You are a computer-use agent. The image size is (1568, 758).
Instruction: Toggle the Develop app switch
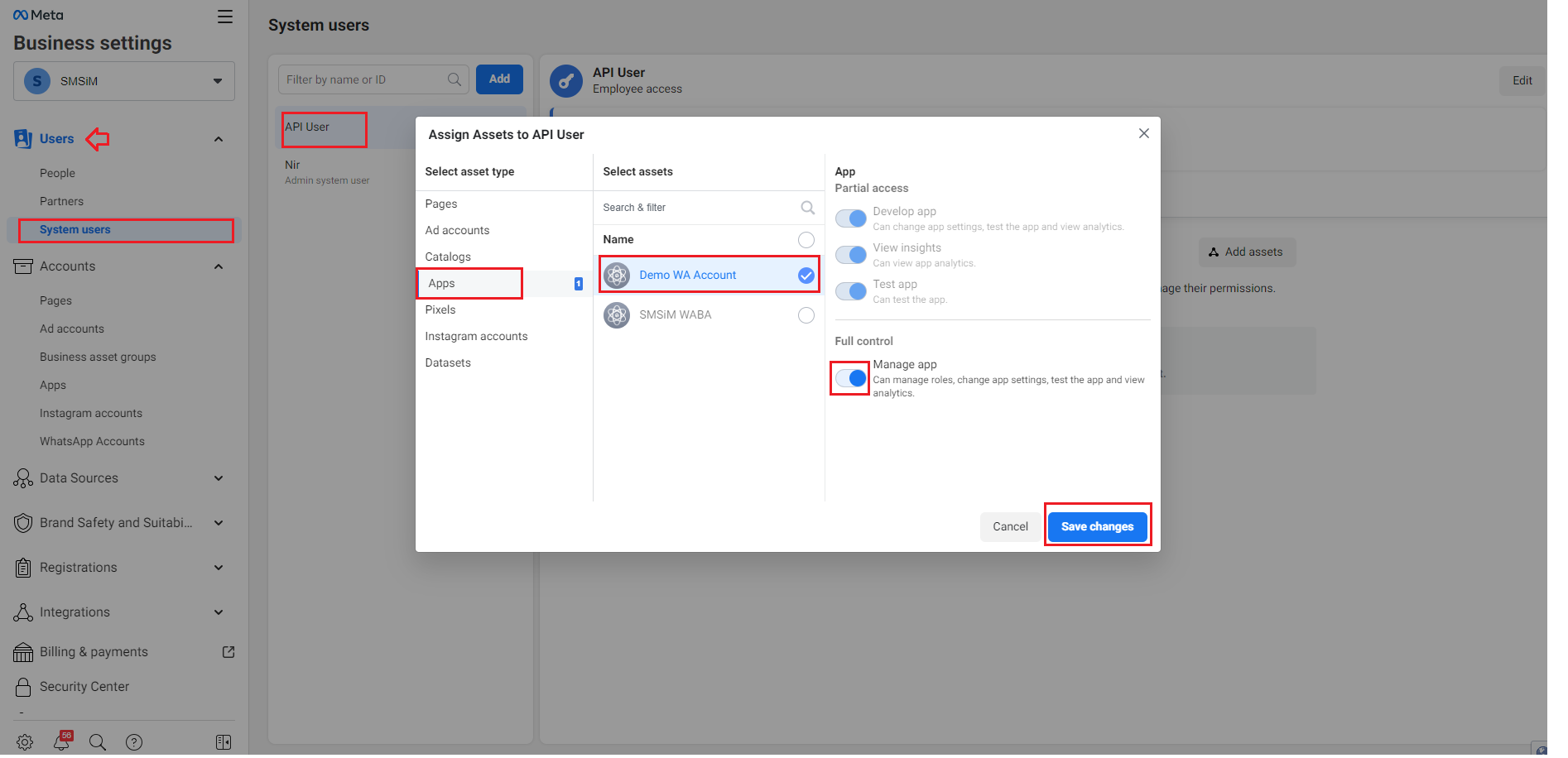pyautogui.click(x=851, y=218)
